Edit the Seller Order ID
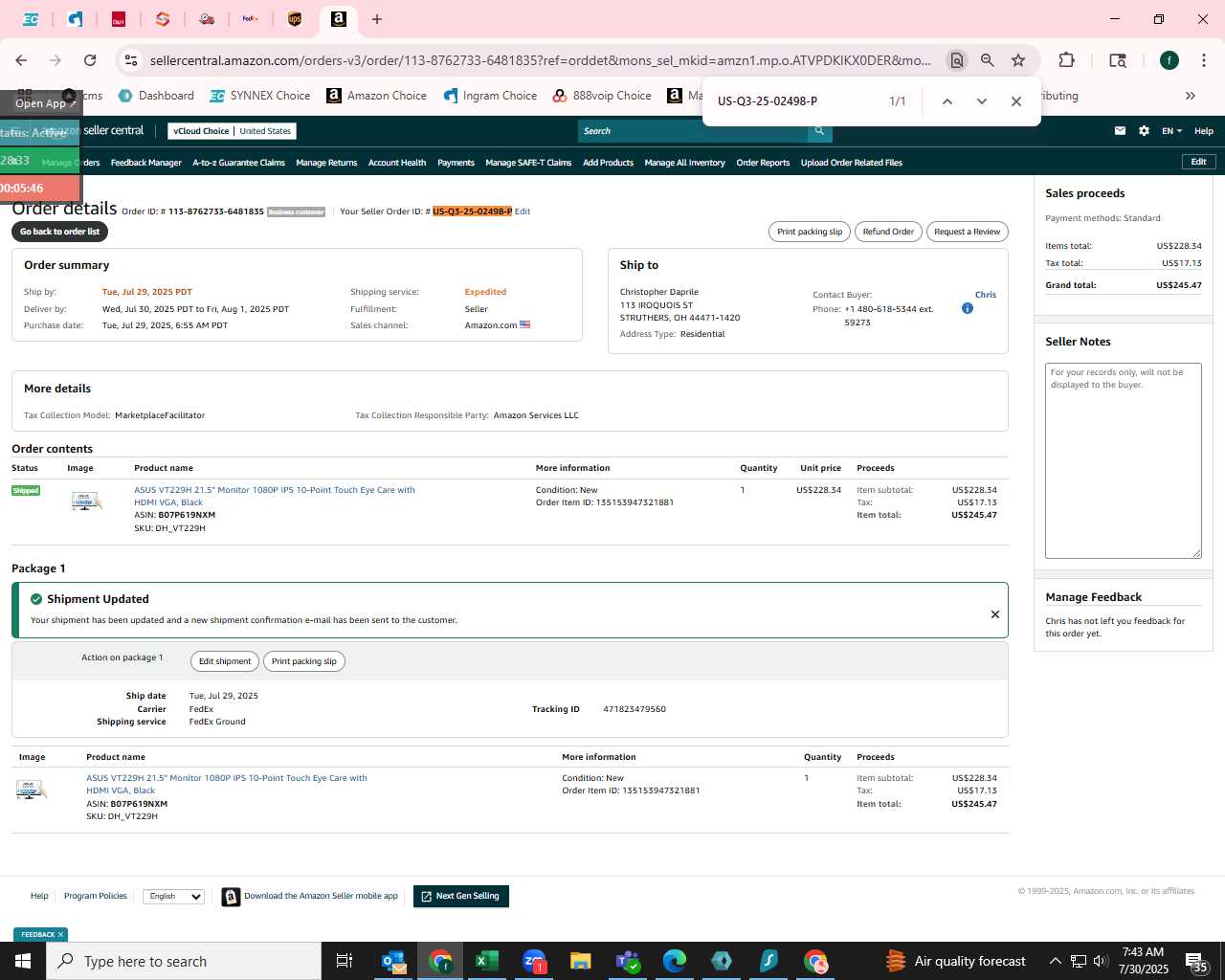The width and height of the screenshot is (1225, 980). (x=523, y=212)
